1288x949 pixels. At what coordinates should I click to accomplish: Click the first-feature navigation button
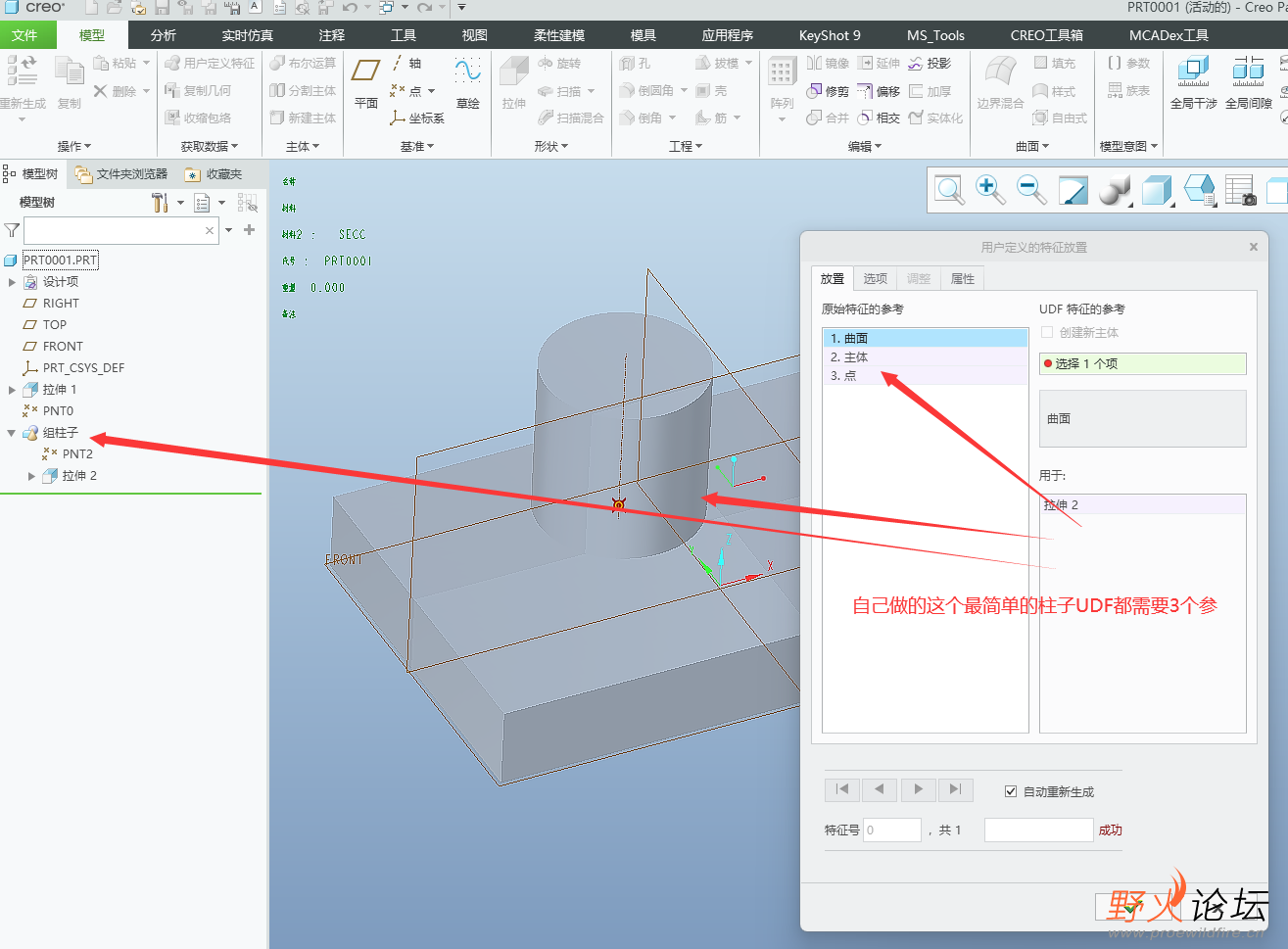[x=842, y=789]
